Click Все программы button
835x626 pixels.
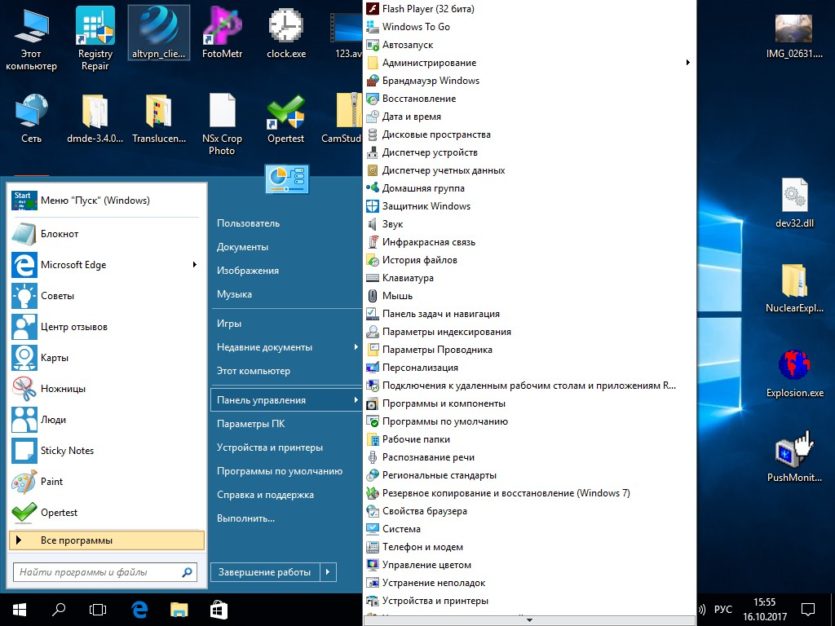[x=107, y=540]
